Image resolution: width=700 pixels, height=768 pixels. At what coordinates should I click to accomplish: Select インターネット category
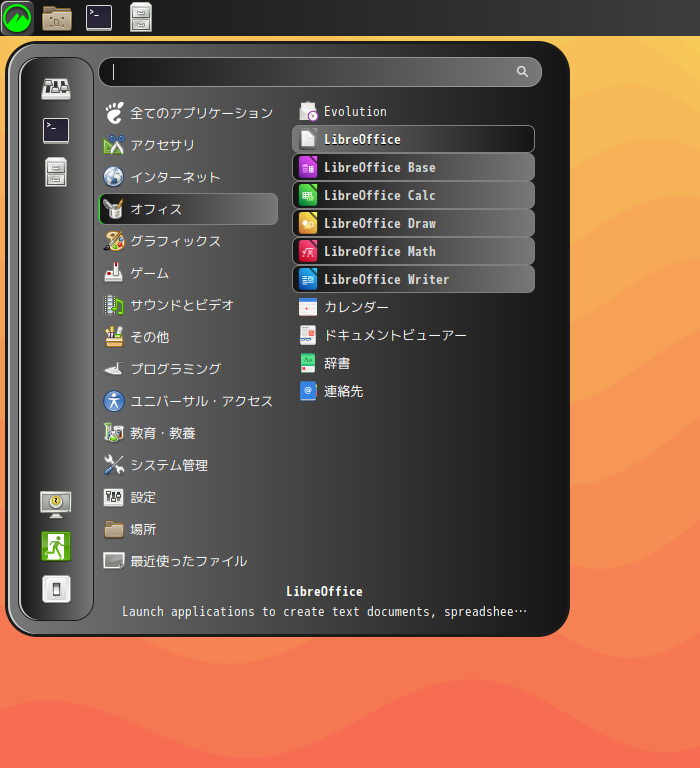[189, 177]
